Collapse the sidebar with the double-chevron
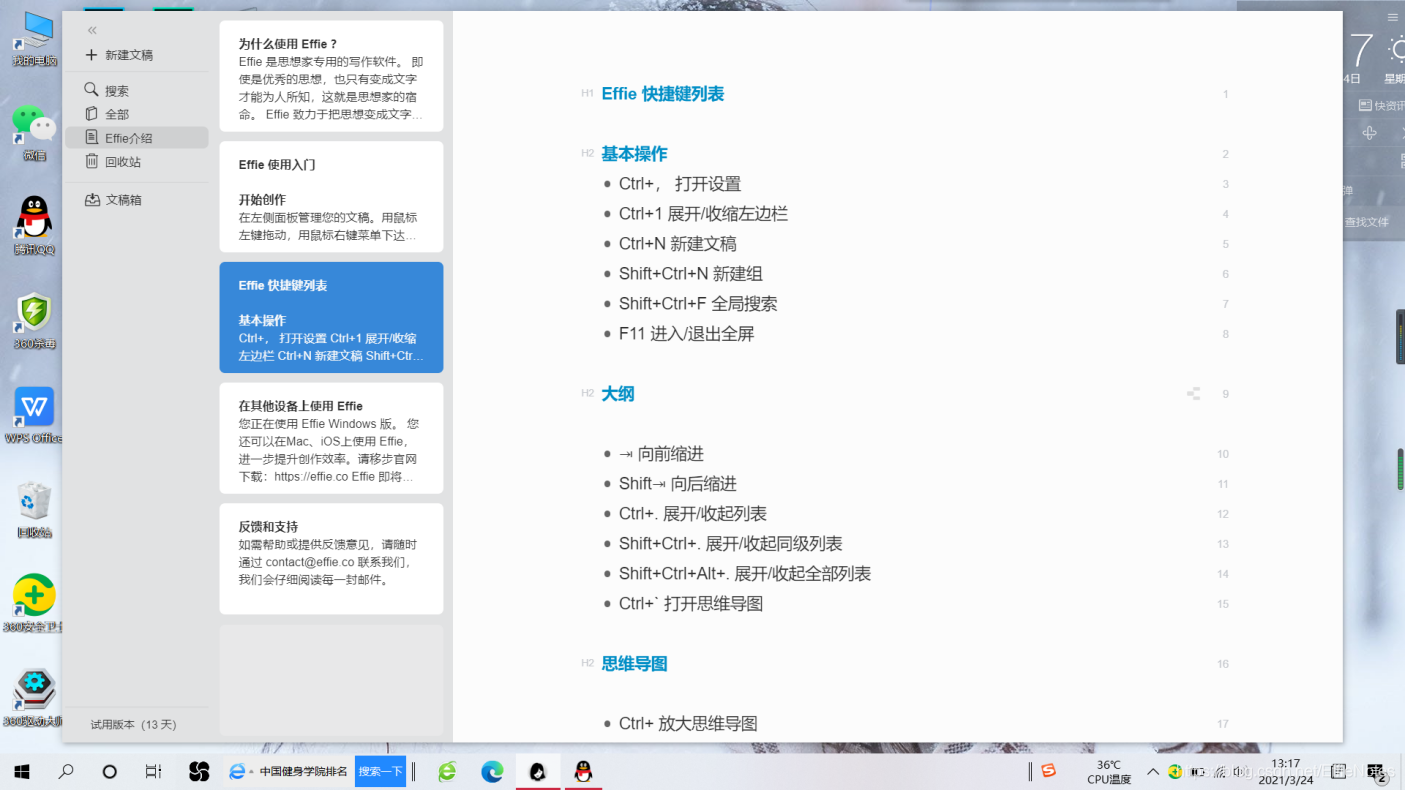The height and width of the screenshot is (790, 1405). click(x=91, y=30)
